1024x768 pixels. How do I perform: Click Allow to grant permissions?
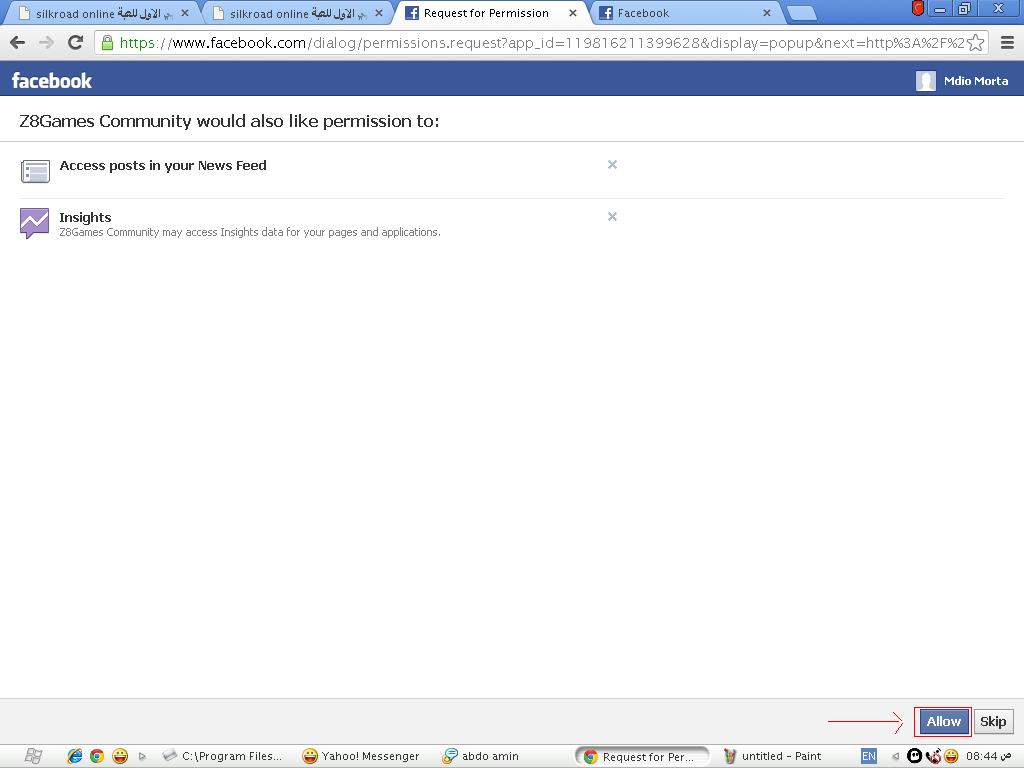[x=943, y=722]
